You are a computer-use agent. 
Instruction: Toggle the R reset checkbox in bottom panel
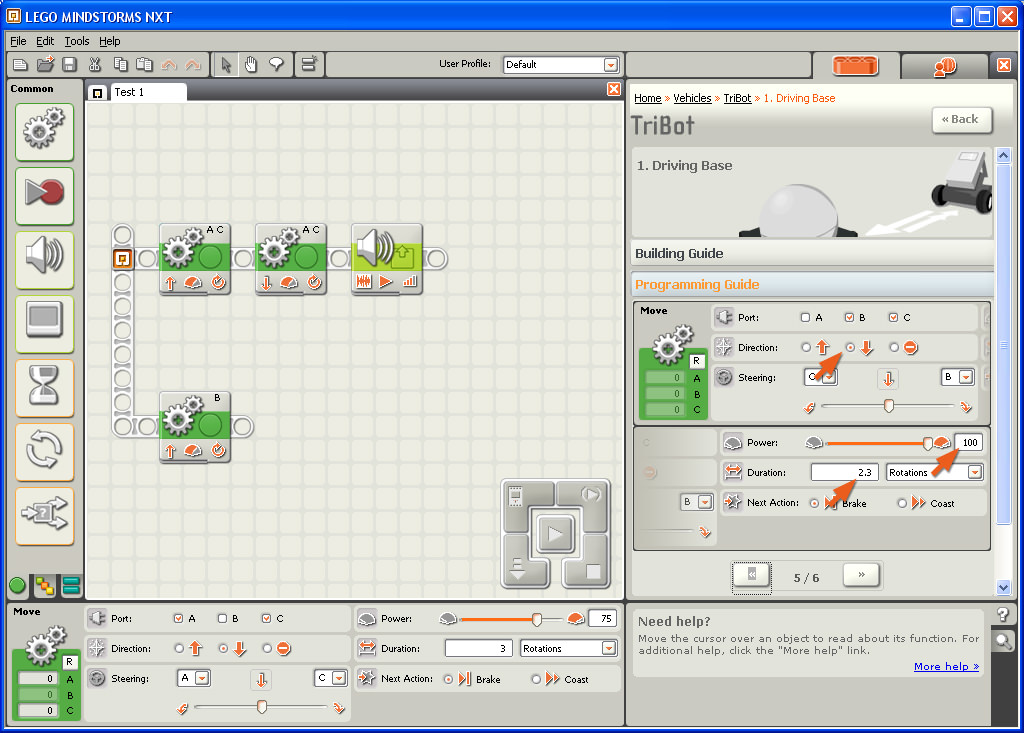69,662
